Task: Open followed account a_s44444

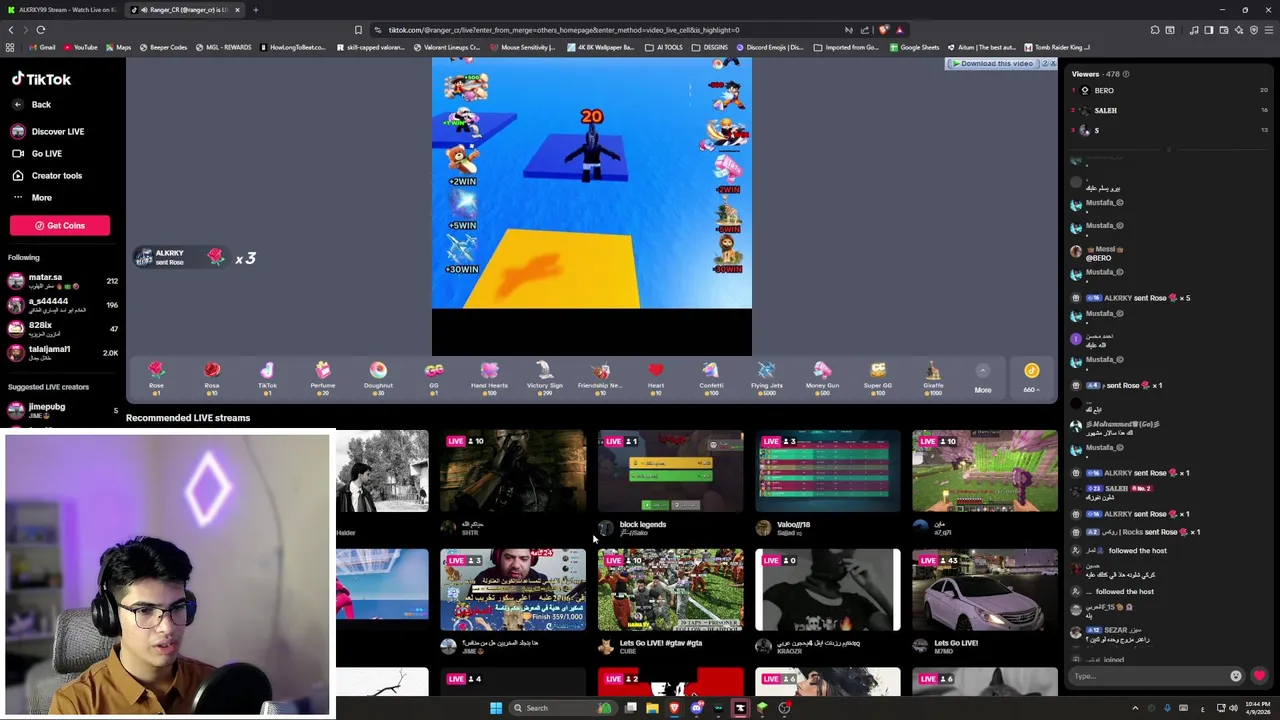Action: [x=63, y=305]
